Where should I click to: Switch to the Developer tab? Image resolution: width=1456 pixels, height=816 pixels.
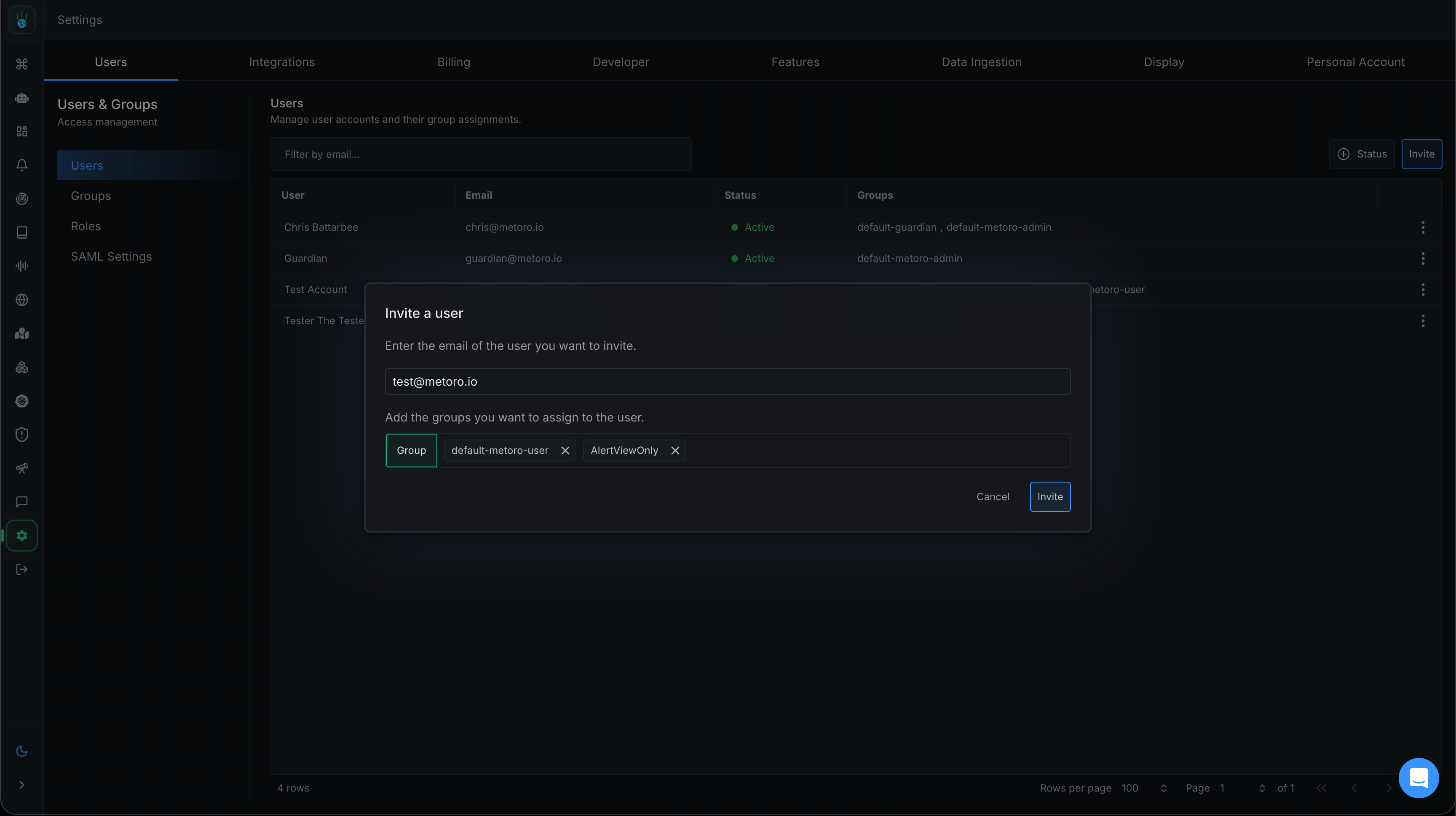point(621,62)
